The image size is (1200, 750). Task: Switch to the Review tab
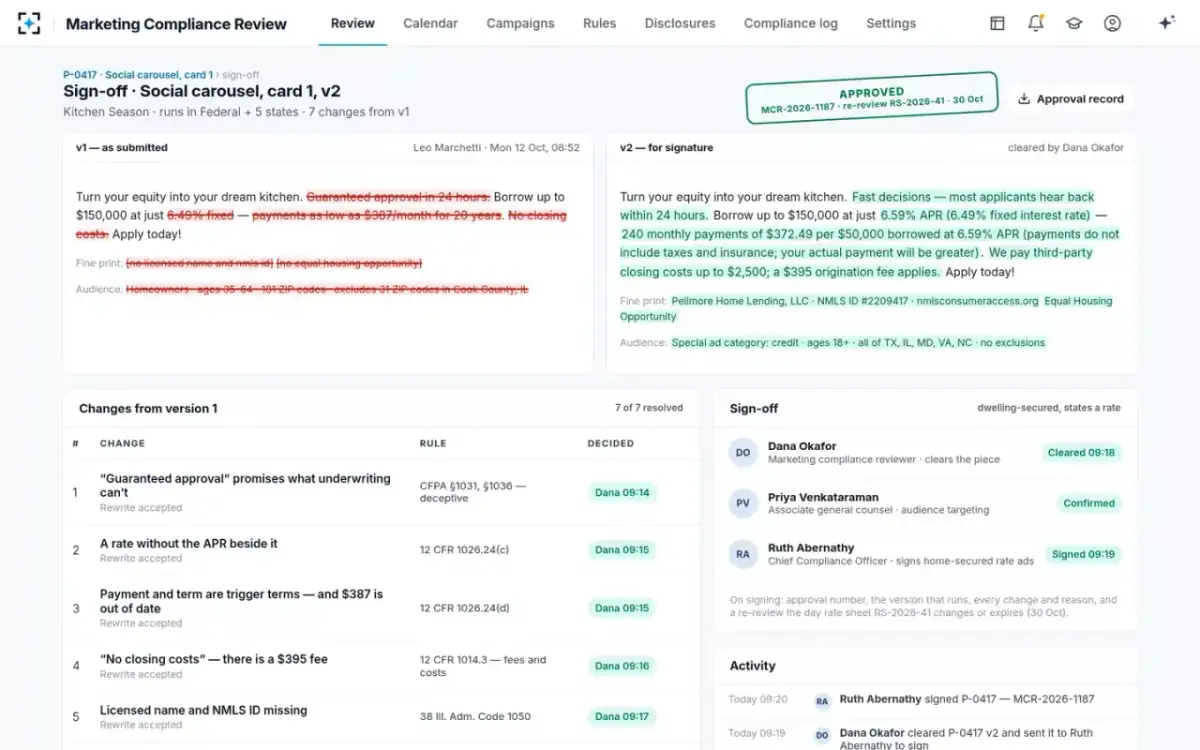click(x=352, y=23)
